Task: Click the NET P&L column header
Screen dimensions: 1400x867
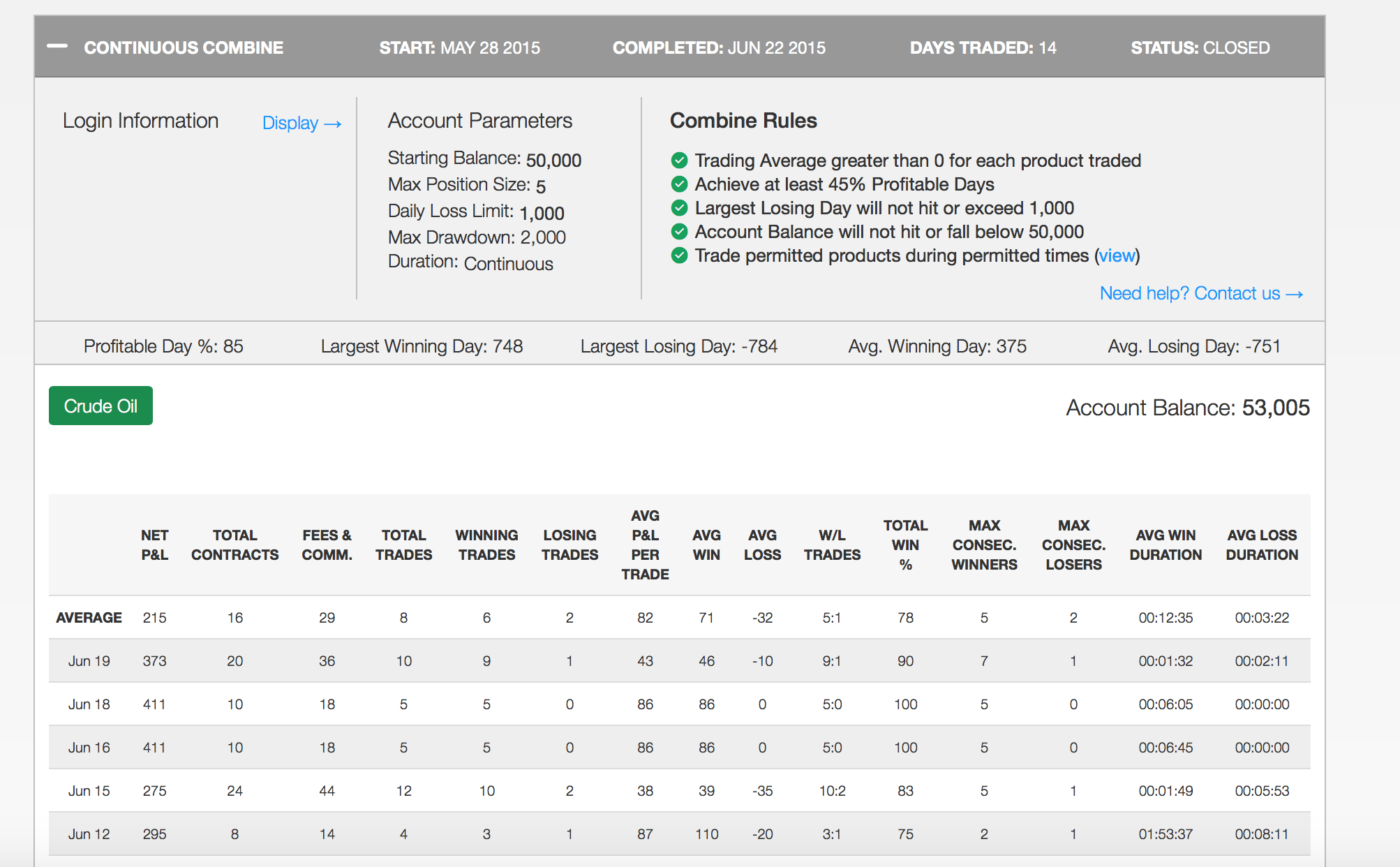Action: 154,544
